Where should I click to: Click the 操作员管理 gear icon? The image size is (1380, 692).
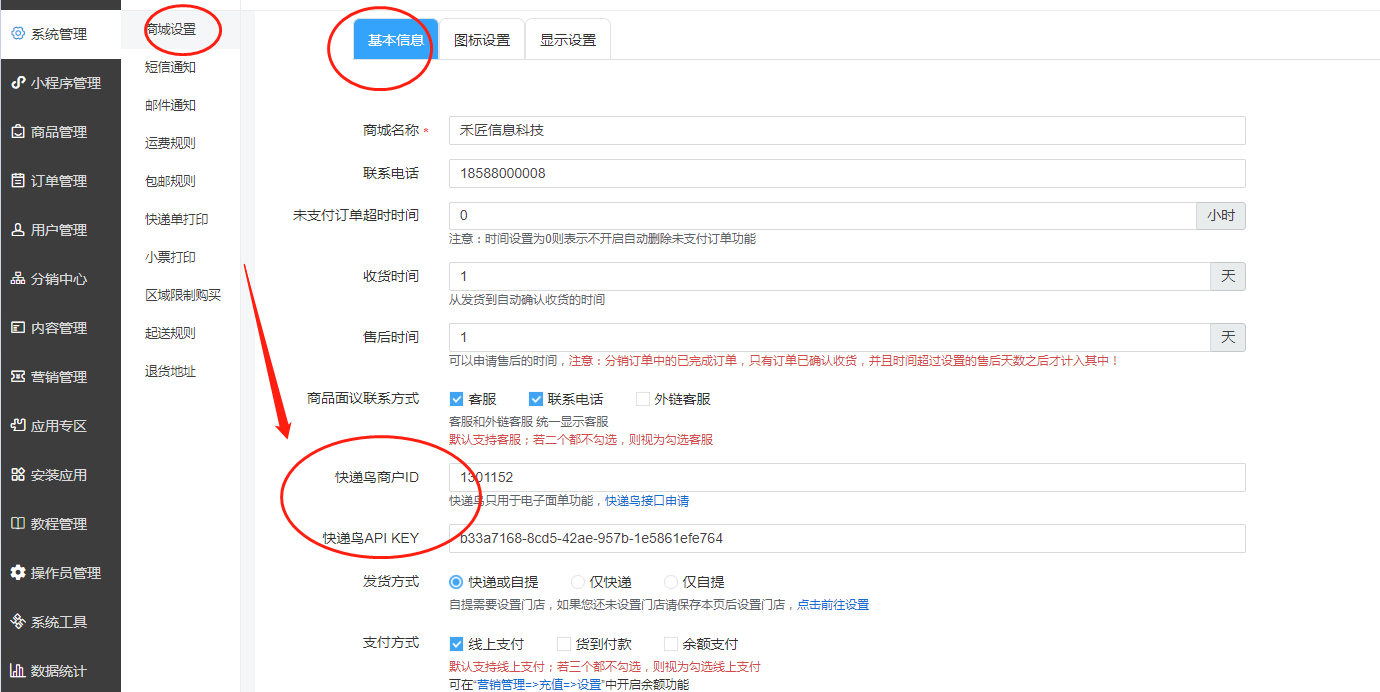point(18,573)
